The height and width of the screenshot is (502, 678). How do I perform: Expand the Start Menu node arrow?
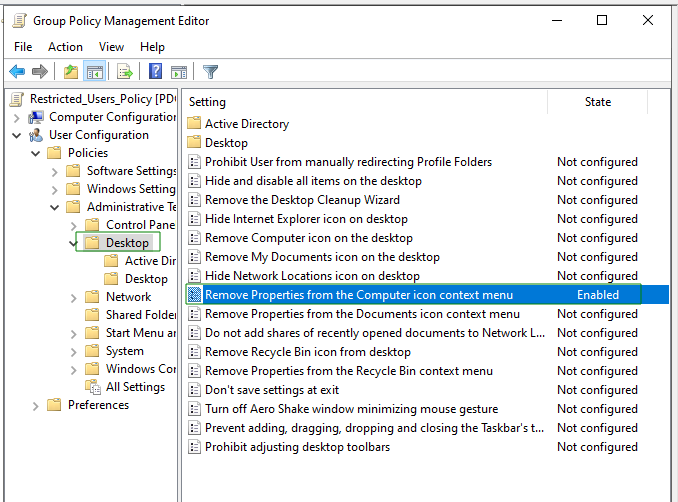[73, 334]
